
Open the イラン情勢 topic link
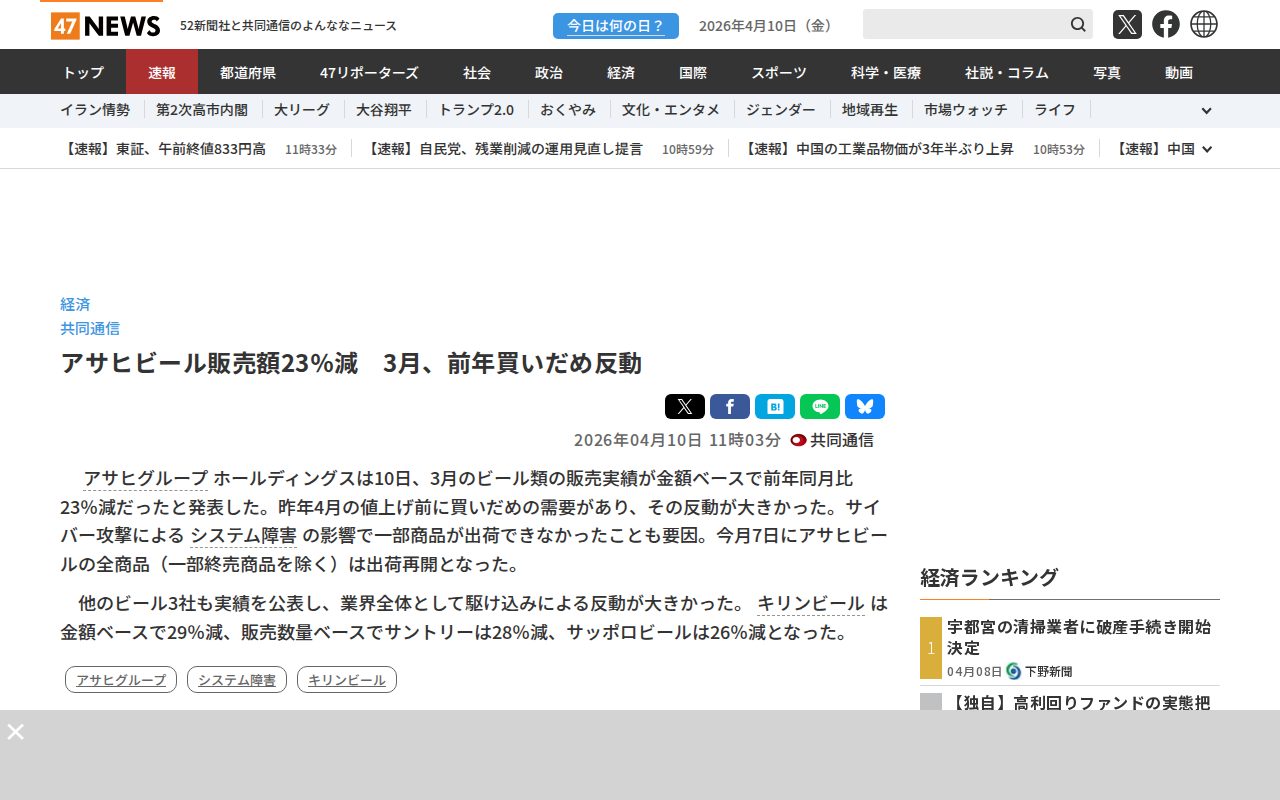95,110
